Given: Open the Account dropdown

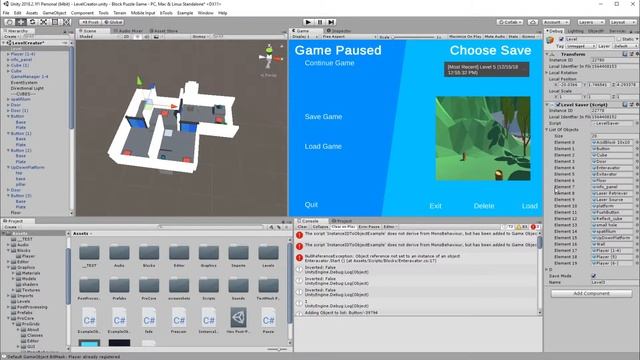Looking at the screenshot, I should 556,22.
